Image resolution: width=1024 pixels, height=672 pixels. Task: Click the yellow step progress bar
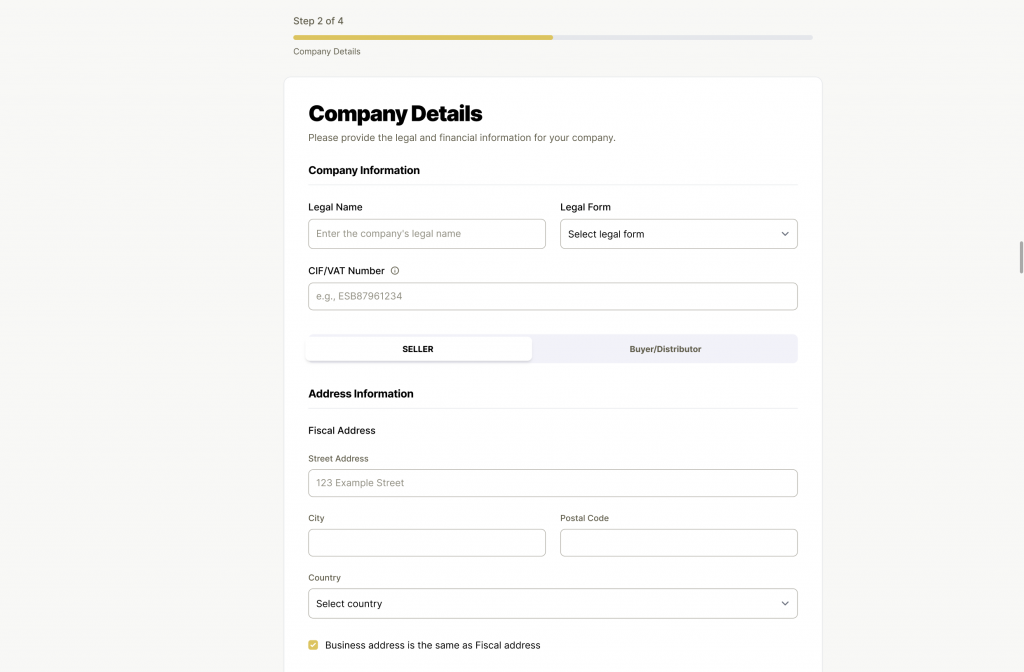click(x=423, y=37)
